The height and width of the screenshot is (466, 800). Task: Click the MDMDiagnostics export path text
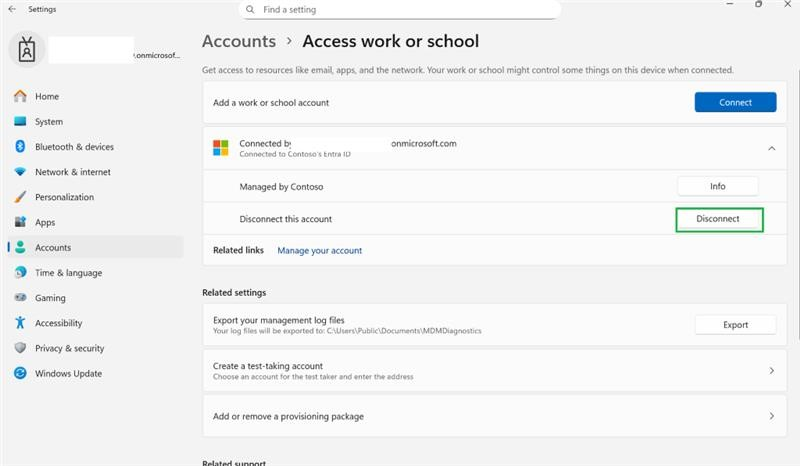[x=347, y=331]
